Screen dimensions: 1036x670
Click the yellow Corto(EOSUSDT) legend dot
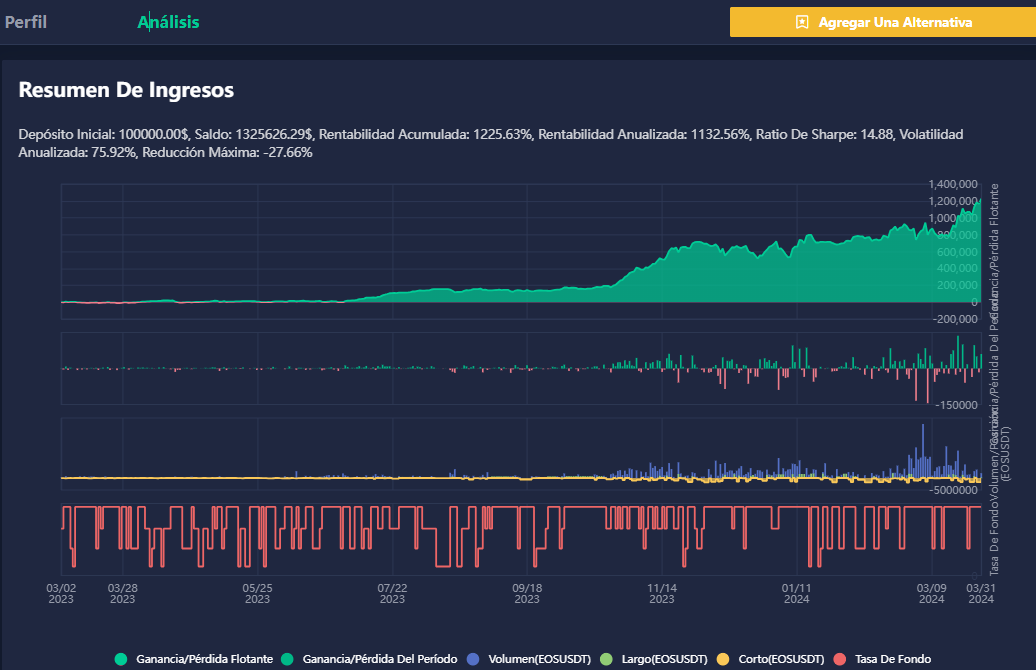click(x=723, y=659)
